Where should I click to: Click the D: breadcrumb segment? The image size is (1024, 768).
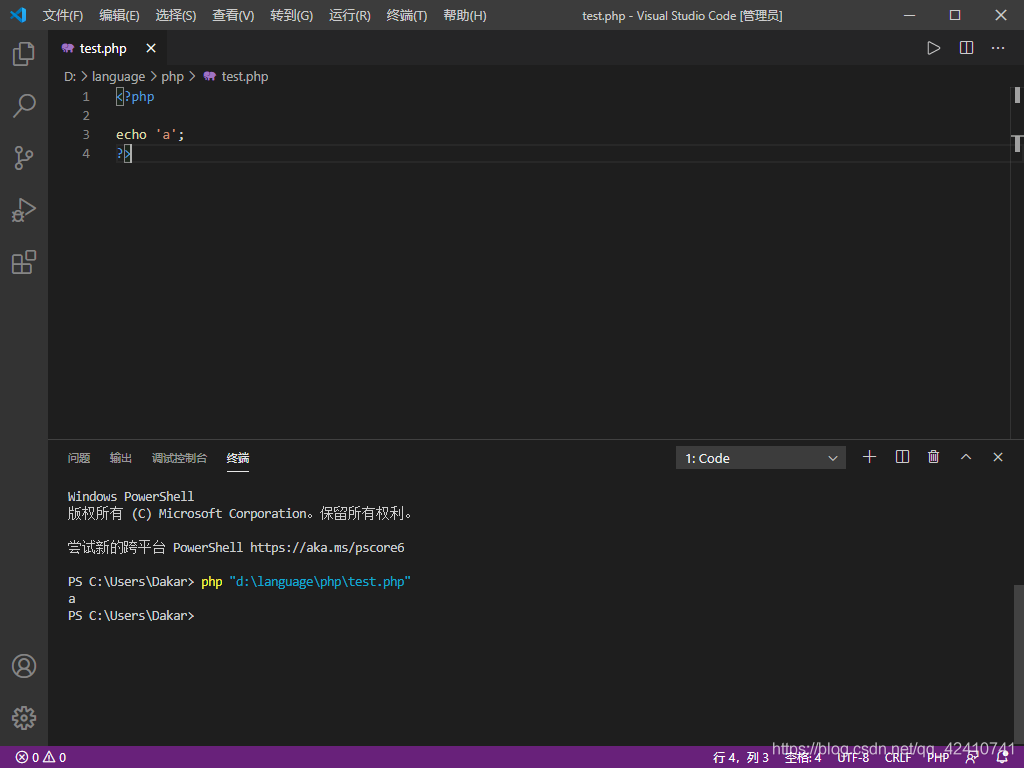[70, 76]
